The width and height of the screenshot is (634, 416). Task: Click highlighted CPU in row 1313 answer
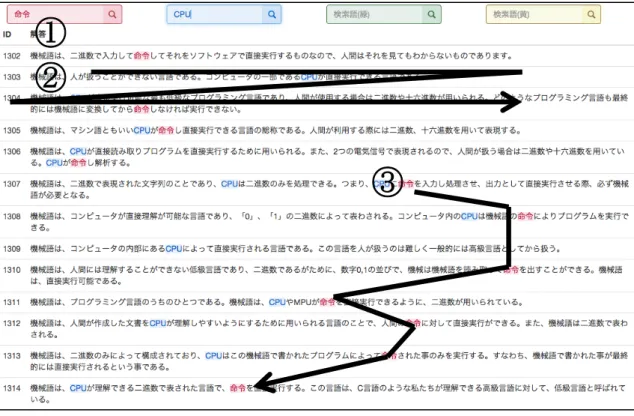click(x=214, y=356)
